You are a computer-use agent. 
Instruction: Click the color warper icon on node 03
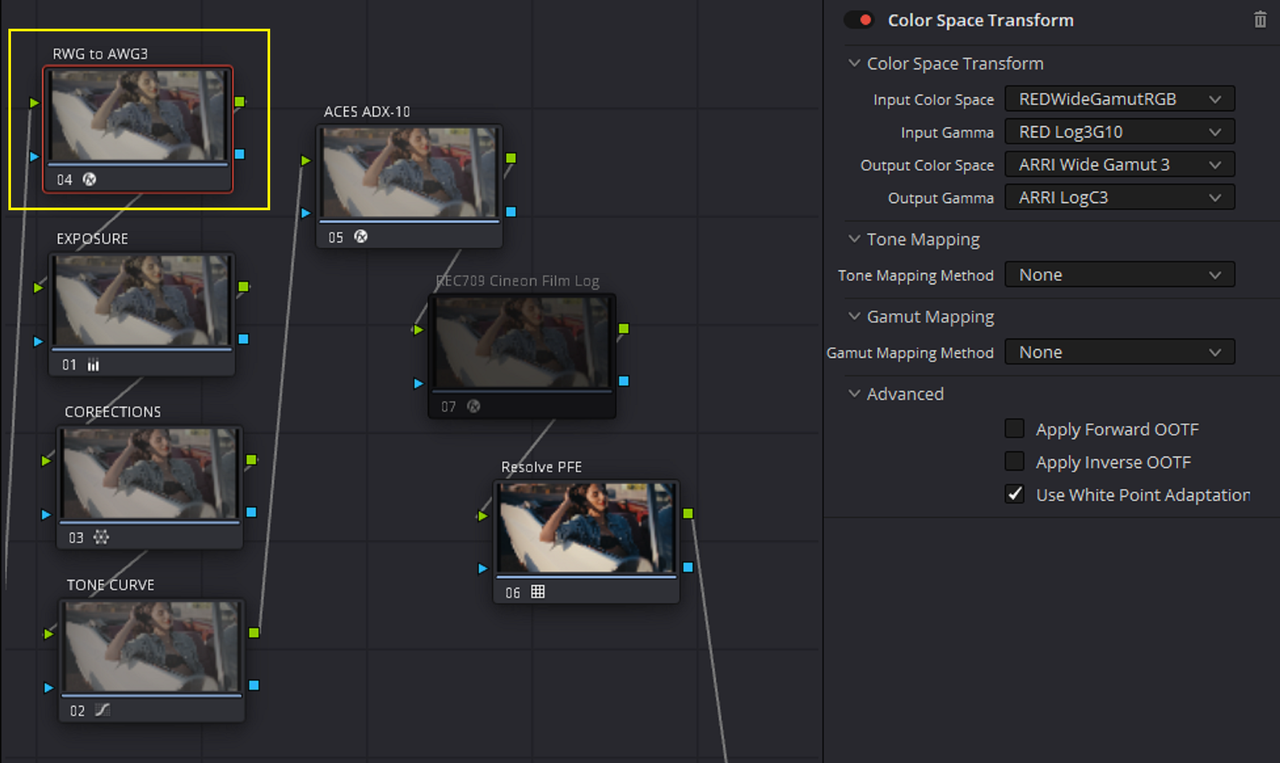pos(101,537)
